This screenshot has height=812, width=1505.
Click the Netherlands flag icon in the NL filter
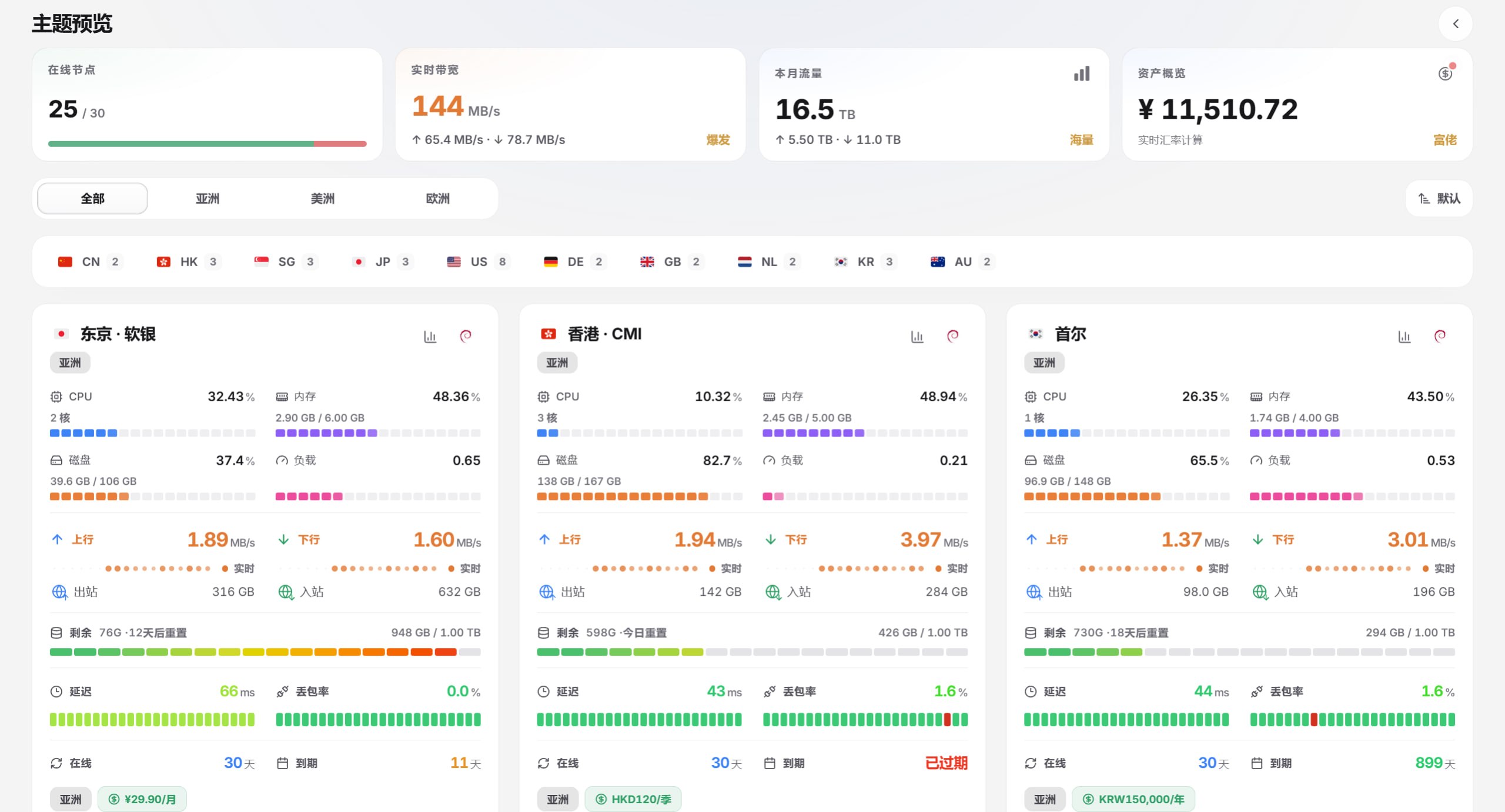745,262
